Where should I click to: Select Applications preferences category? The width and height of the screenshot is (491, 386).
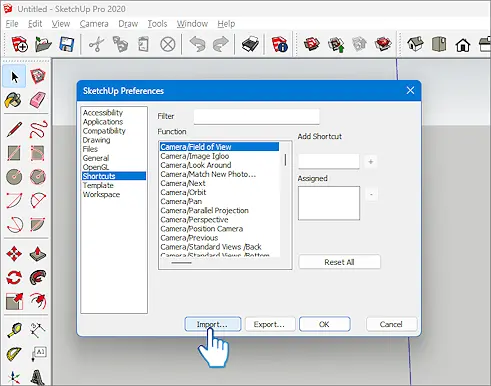click(103, 122)
